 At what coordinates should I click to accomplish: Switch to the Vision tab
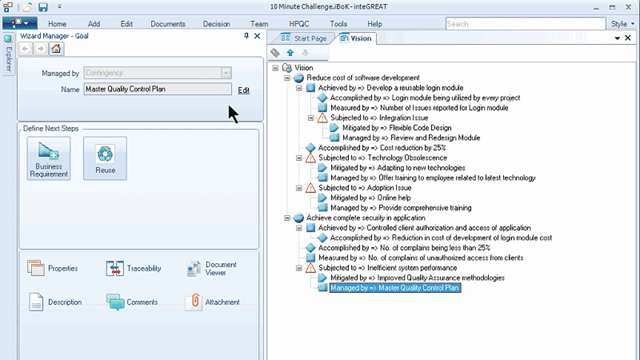point(355,38)
